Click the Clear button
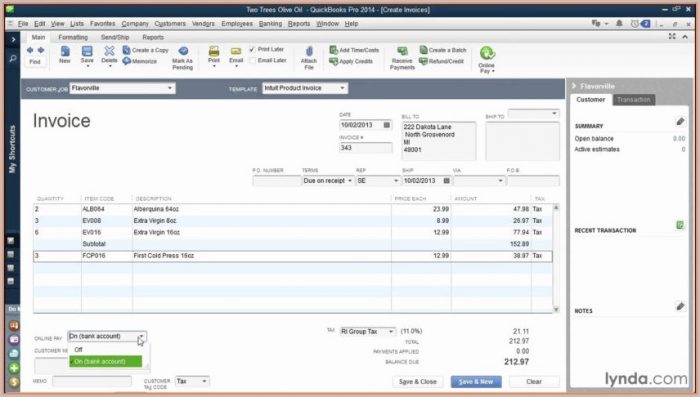700x397 pixels. 534,382
